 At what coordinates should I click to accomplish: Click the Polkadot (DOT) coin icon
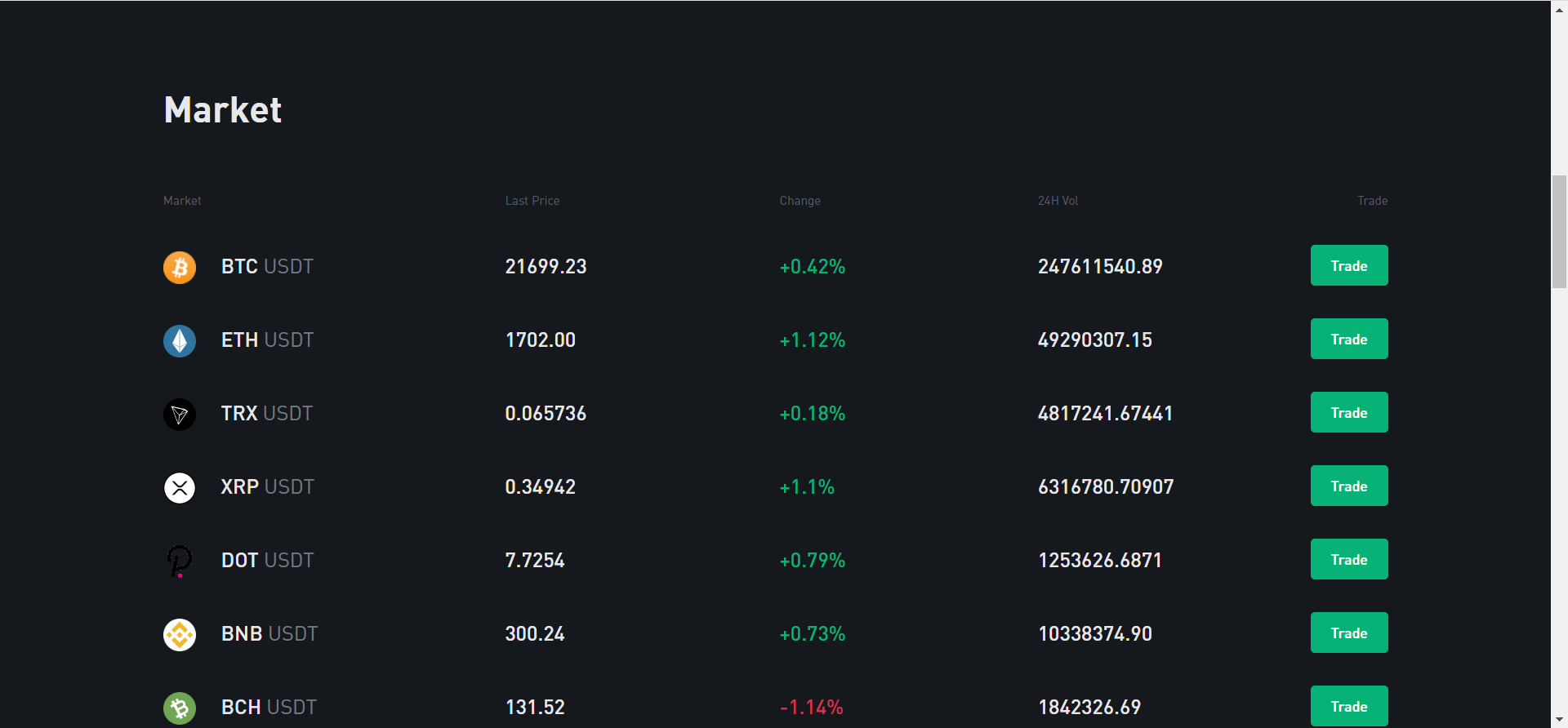click(180, 561)
